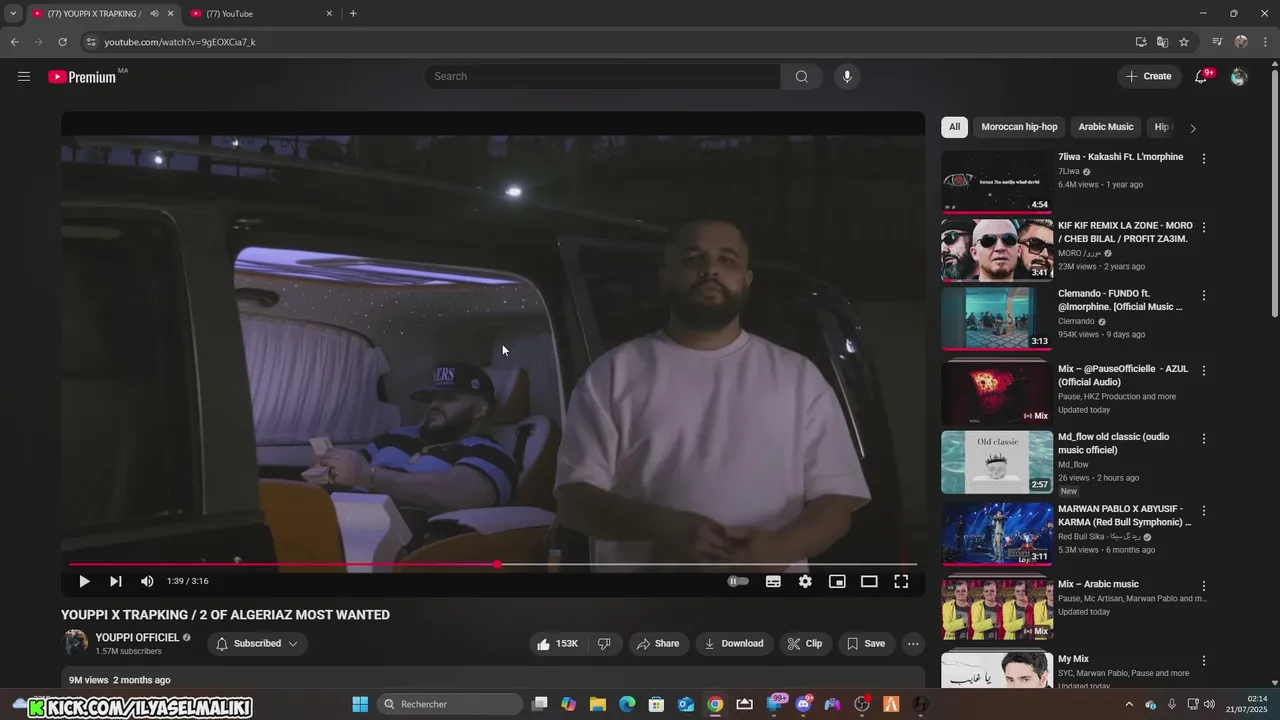
Task: Open Discord from the taskbar
Action: coord(803,704)
